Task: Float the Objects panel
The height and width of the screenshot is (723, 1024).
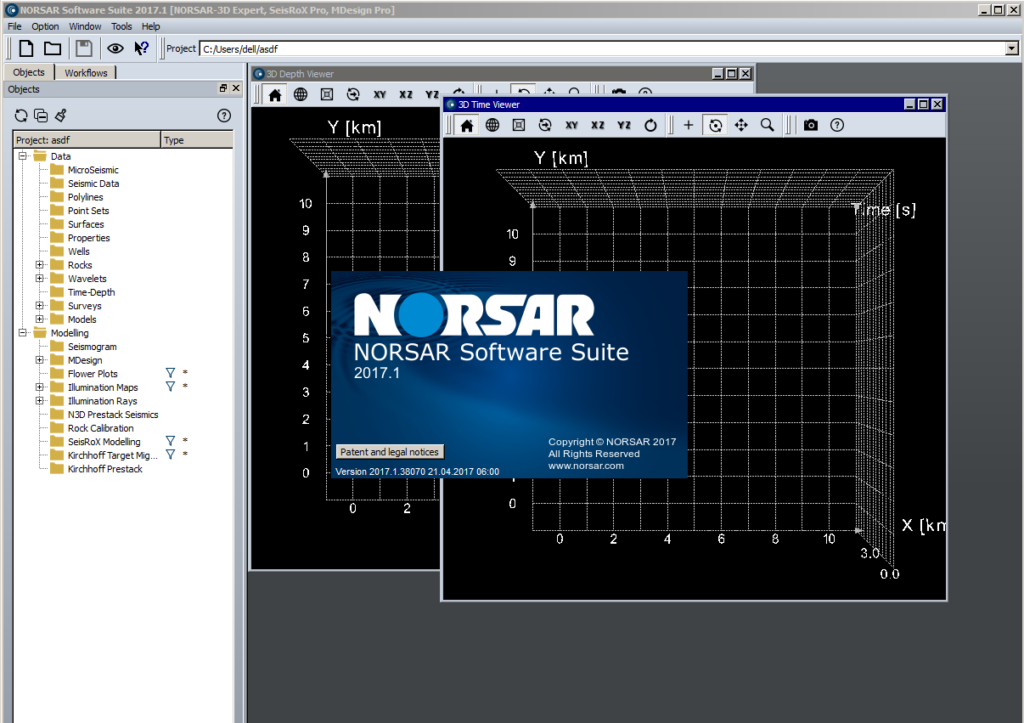Action: [x=223, y=88]
